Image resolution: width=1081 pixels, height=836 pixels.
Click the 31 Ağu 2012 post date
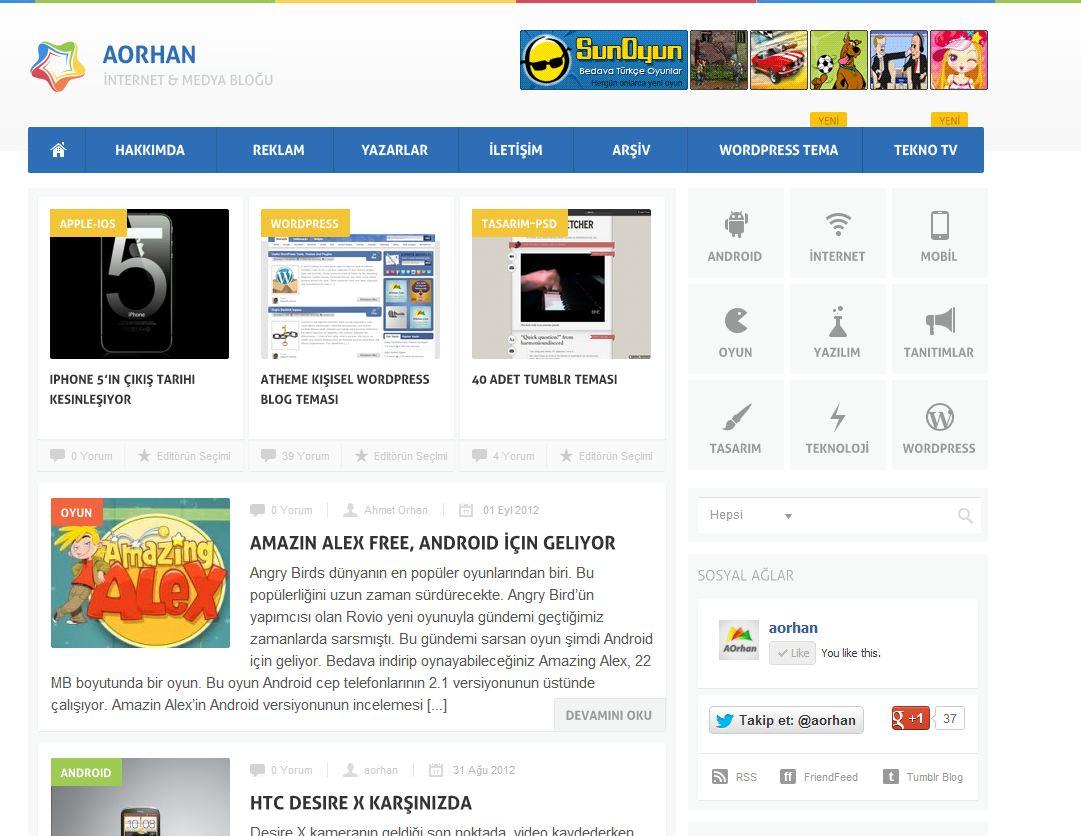click(x=483, y=770)
